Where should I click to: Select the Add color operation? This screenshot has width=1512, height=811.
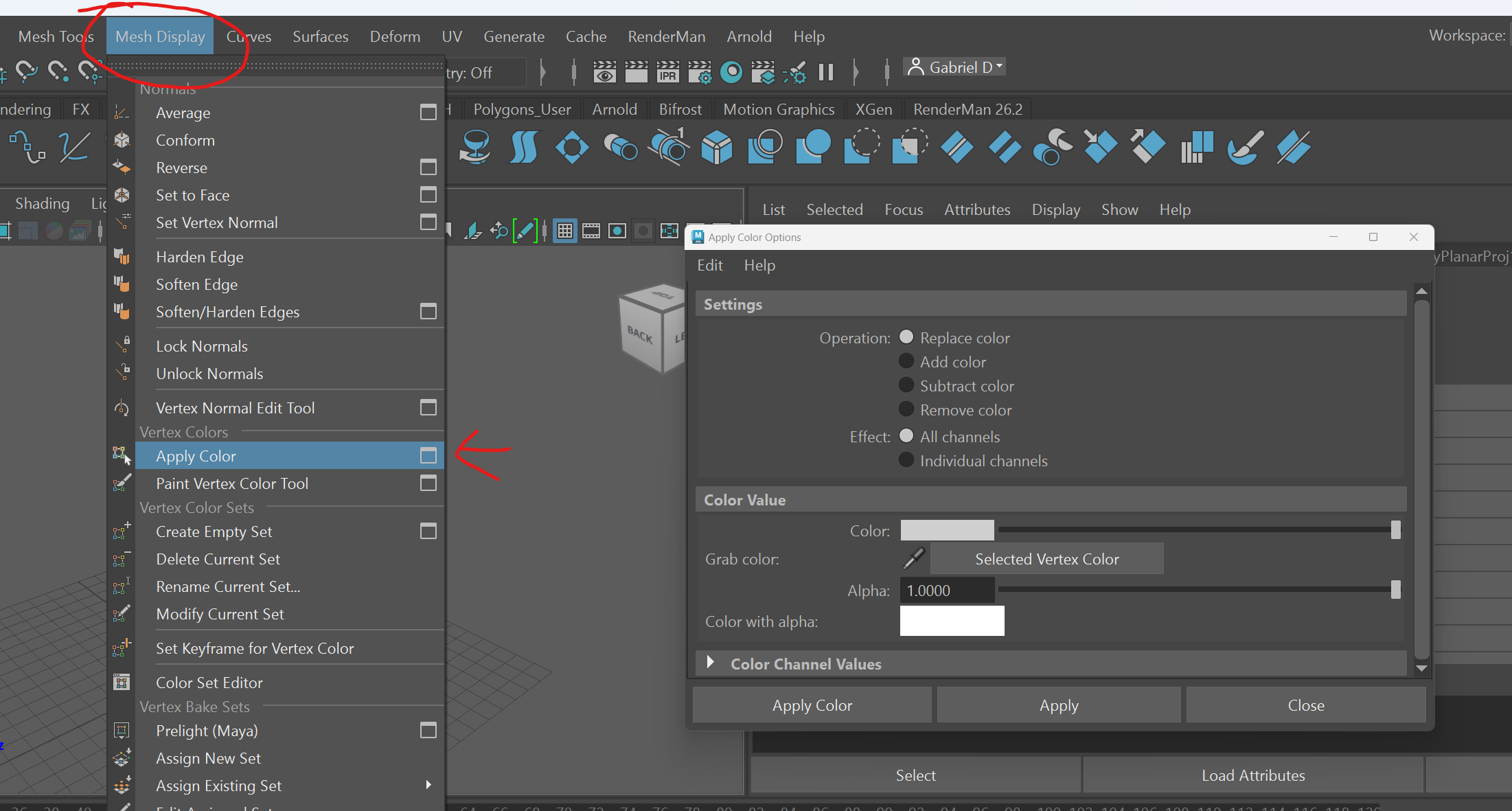point(906,361)
